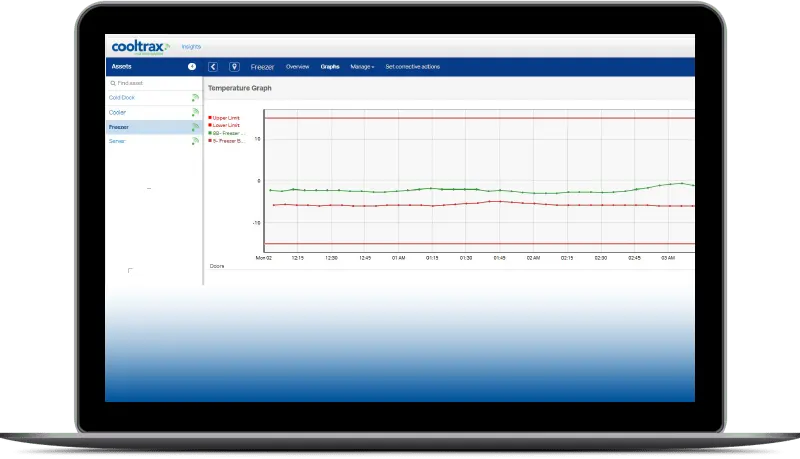Click the Assets count badge

(x=192, y=66)
